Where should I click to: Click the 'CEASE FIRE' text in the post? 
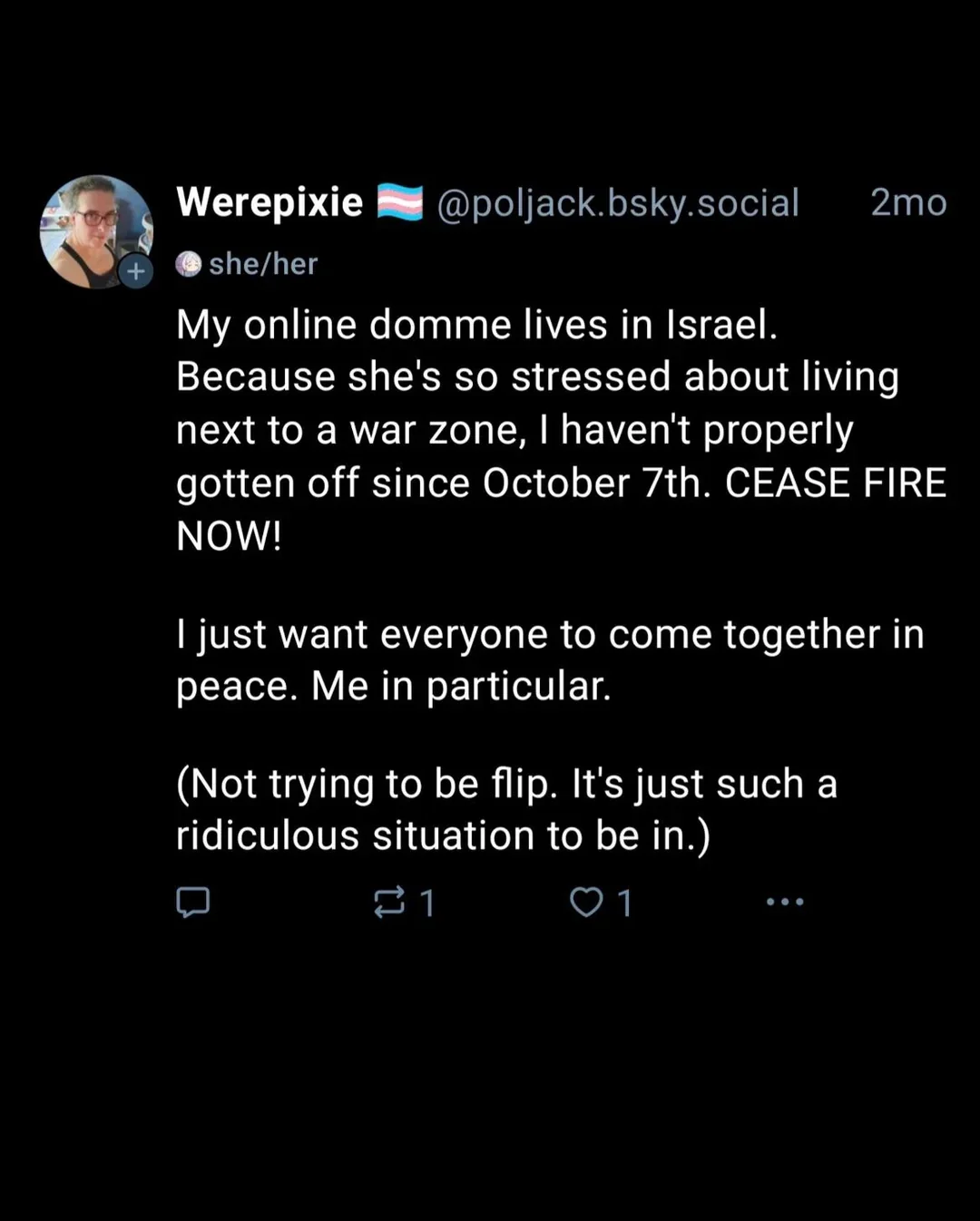[x=835, y=483]
